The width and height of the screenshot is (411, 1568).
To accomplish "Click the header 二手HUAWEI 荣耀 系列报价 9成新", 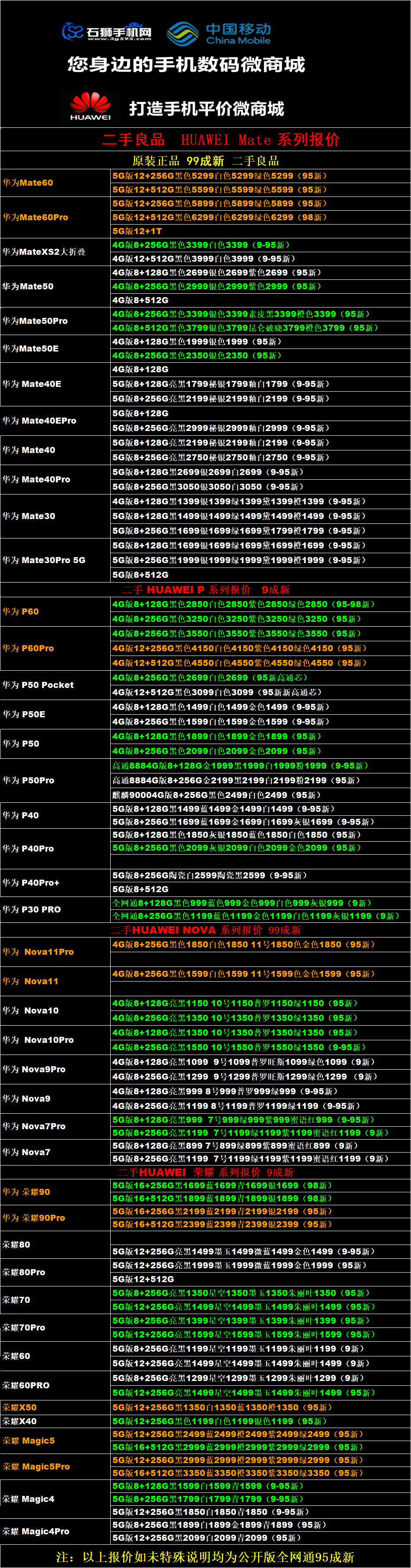I will point(205,1172).
